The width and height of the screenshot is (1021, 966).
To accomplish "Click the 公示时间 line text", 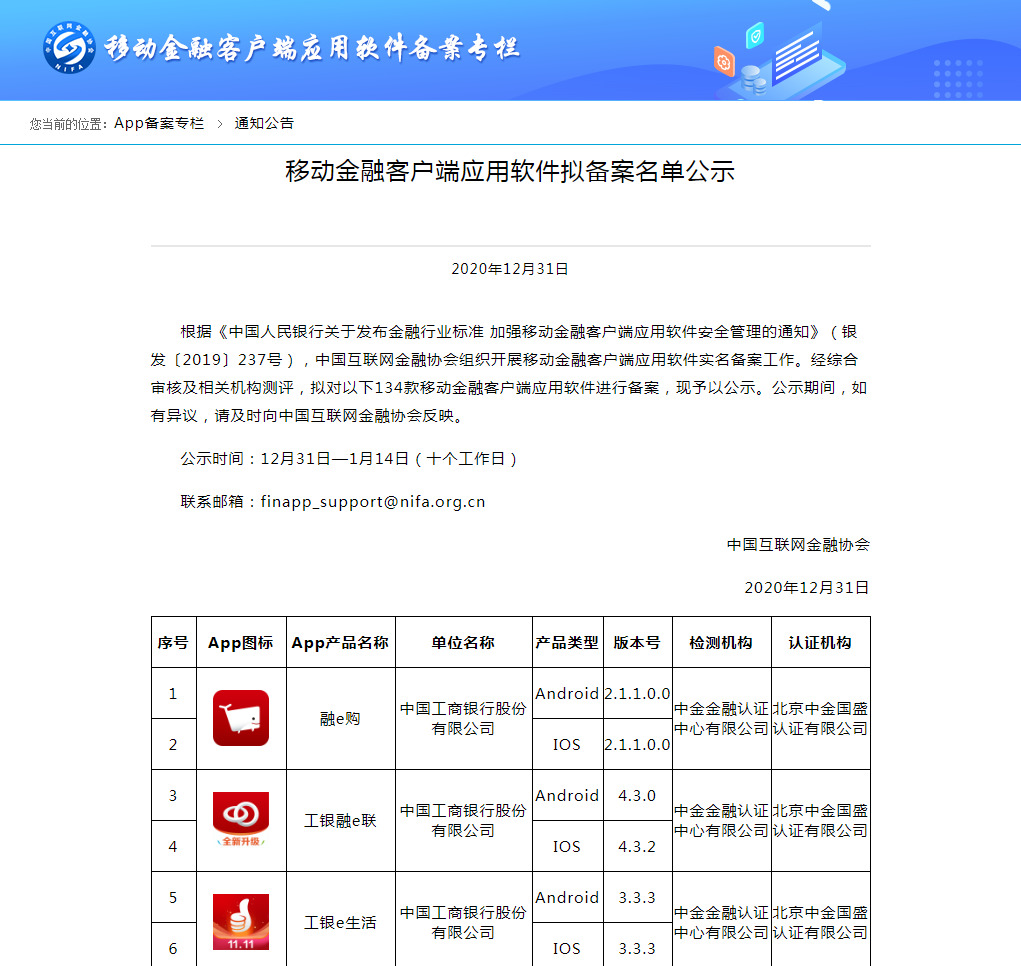I will (349, 459).
